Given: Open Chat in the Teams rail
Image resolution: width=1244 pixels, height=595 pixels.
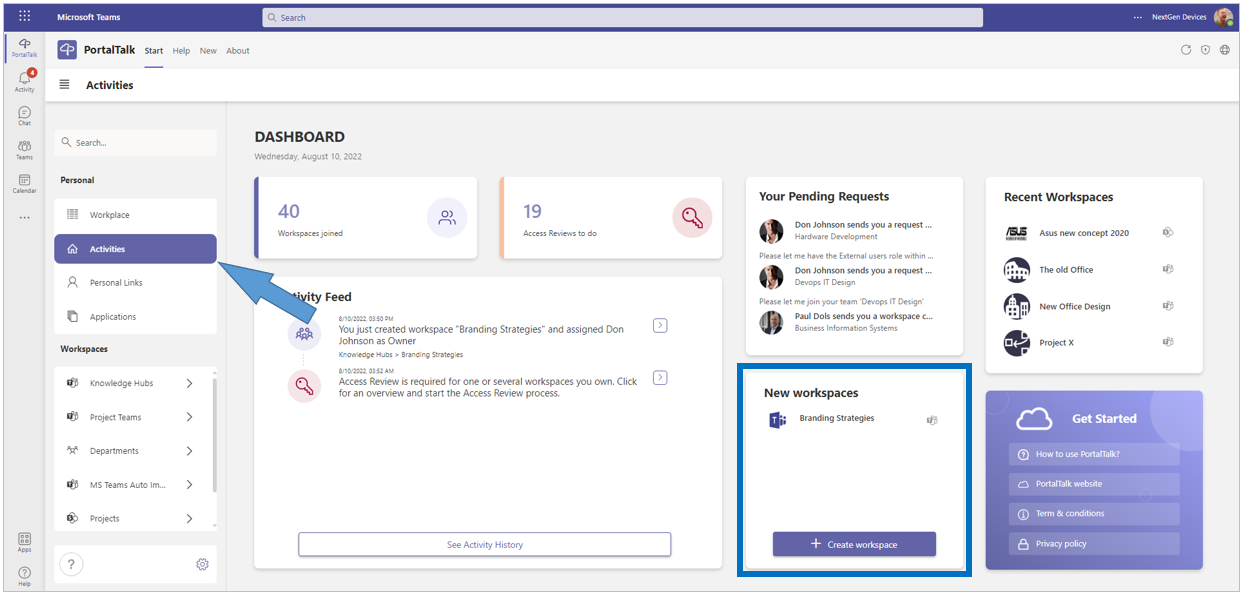Looking at the screenshot, I should [24, 115].
